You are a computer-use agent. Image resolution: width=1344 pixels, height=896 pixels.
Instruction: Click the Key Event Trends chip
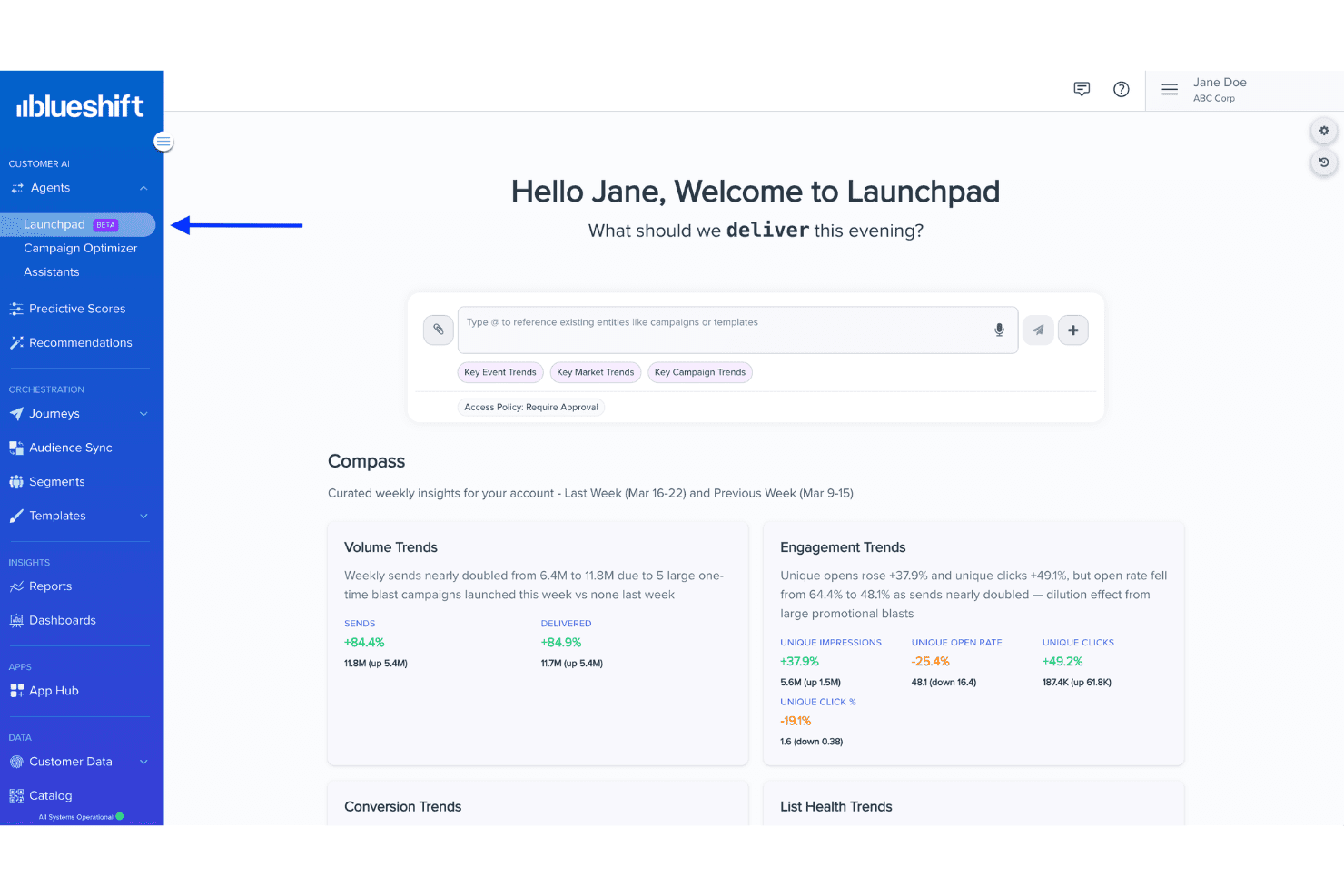point(500,372)
